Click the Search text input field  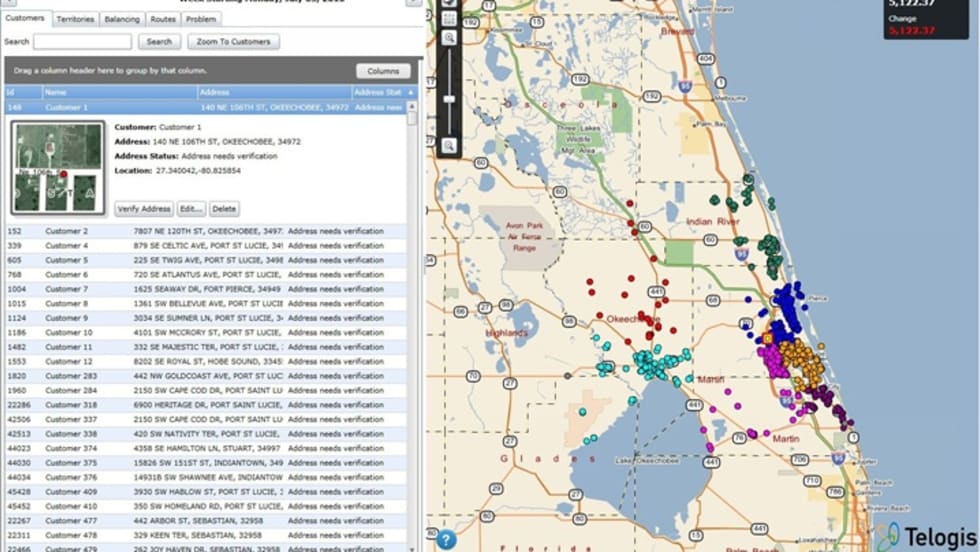82,42
